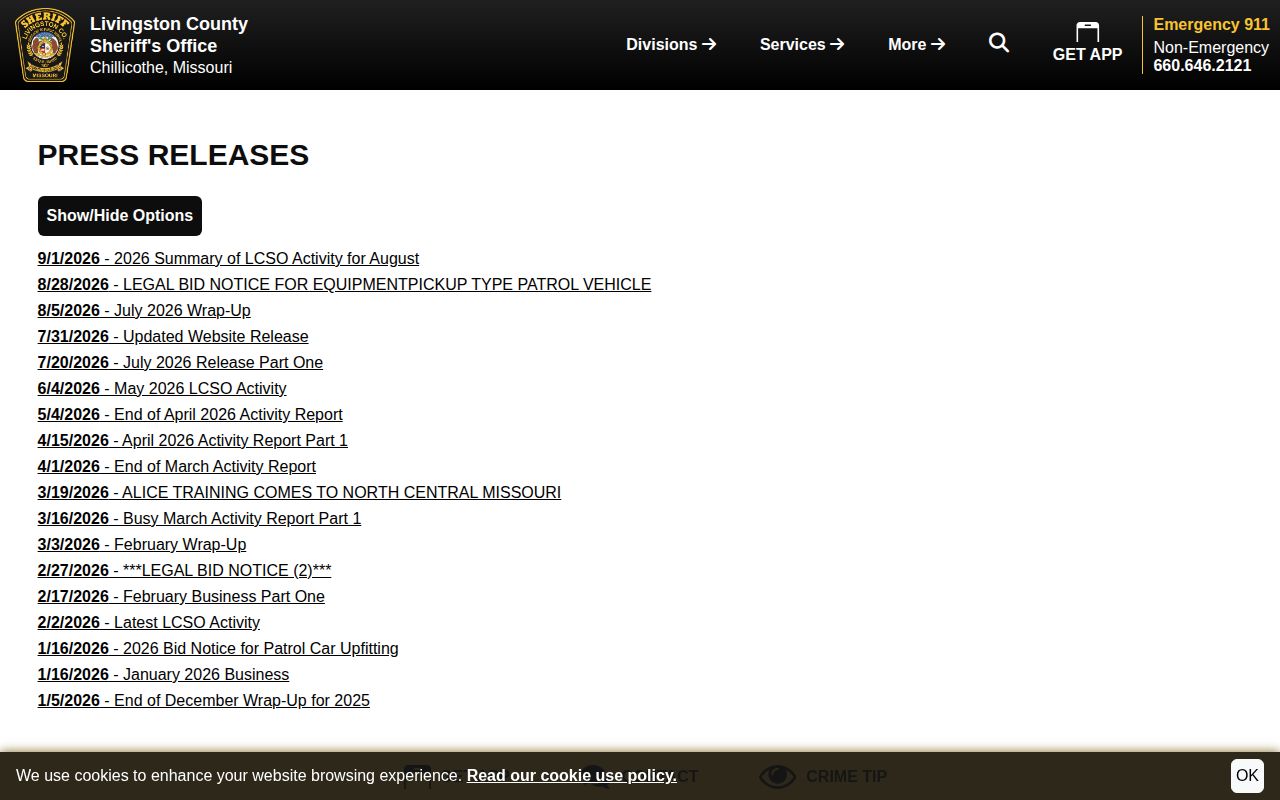The image size is (1280, 800).
Task: Open 2026 Bid Notice for Patrol Car Upfitting
Action: point(218,648)
